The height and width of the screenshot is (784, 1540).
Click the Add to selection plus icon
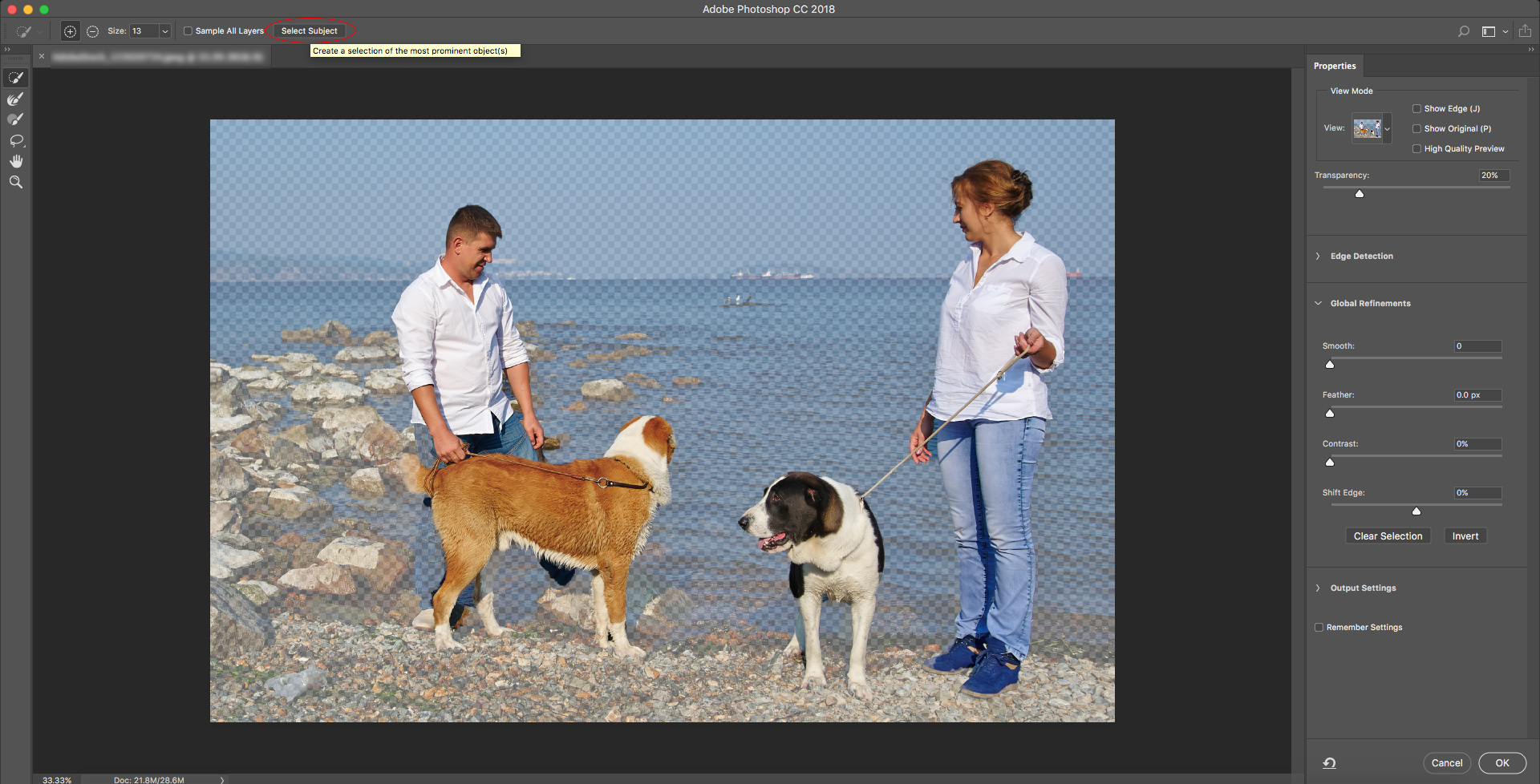click(71, 31)
